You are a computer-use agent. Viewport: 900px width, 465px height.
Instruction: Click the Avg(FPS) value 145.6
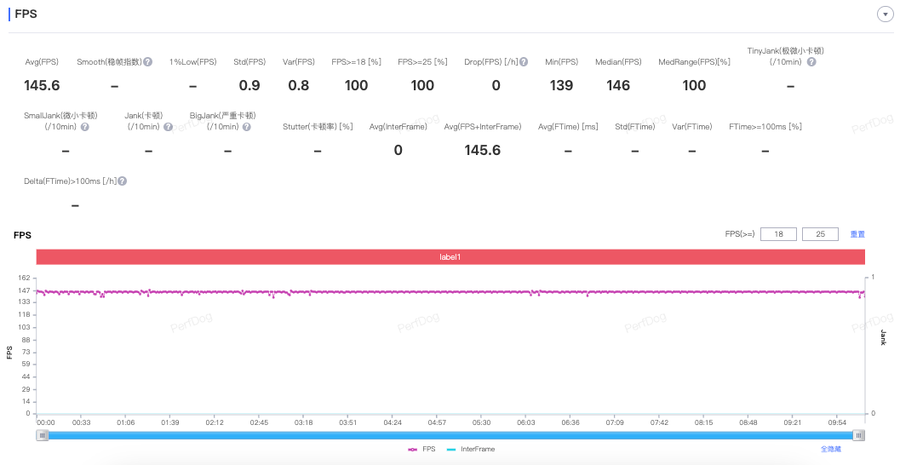[x=42, y=86]
